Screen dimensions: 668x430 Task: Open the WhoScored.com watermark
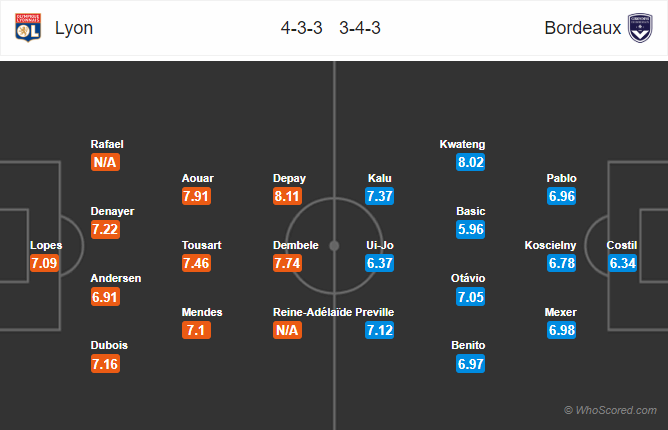click(610, 410)
